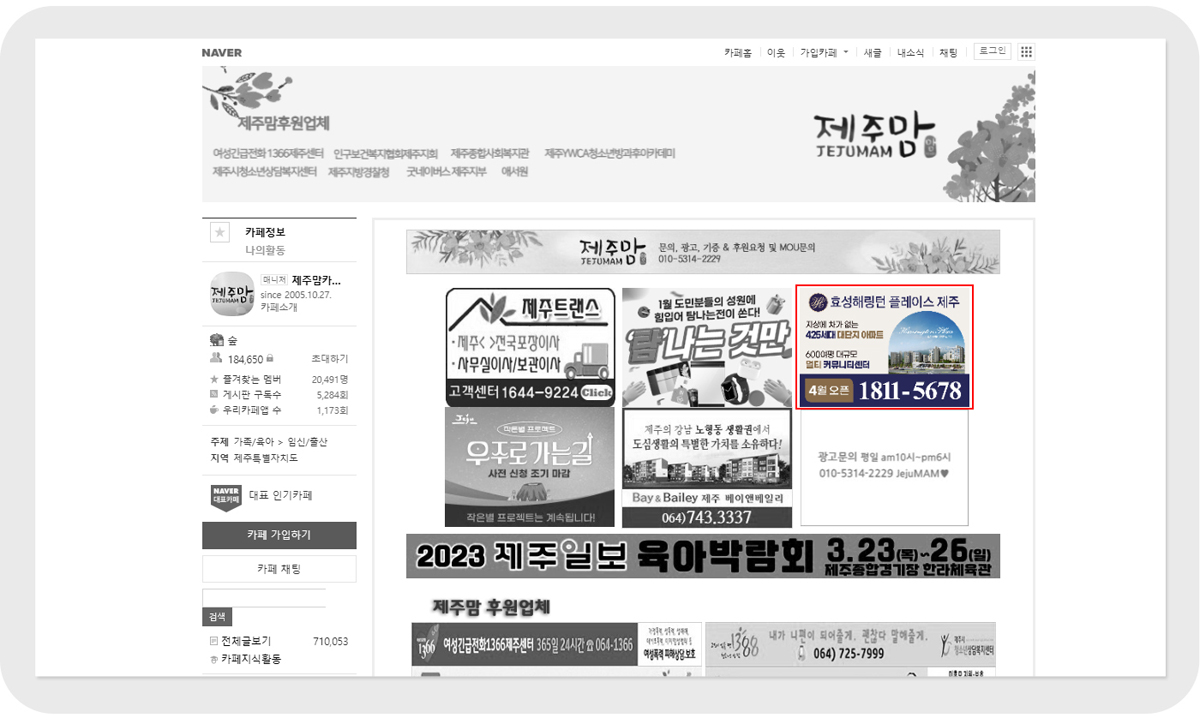
Task: Open the 카페소개 link
Action: point(280,308)
